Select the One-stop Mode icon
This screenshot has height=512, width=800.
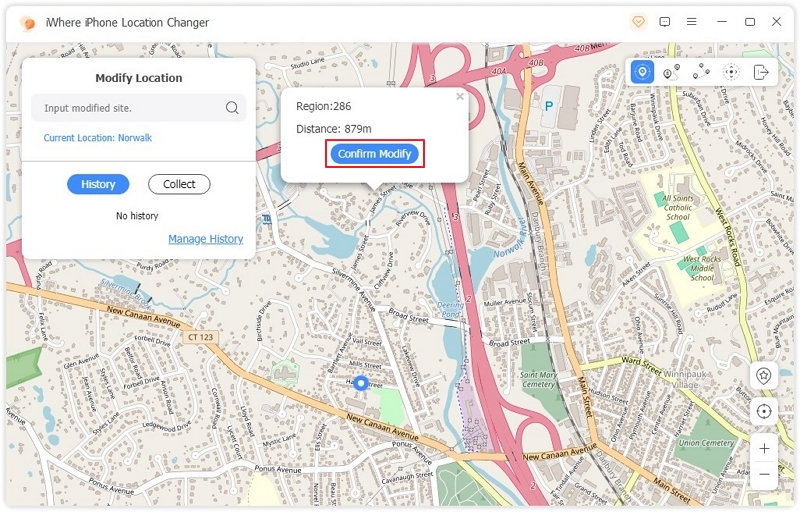(x=671, y=72)
